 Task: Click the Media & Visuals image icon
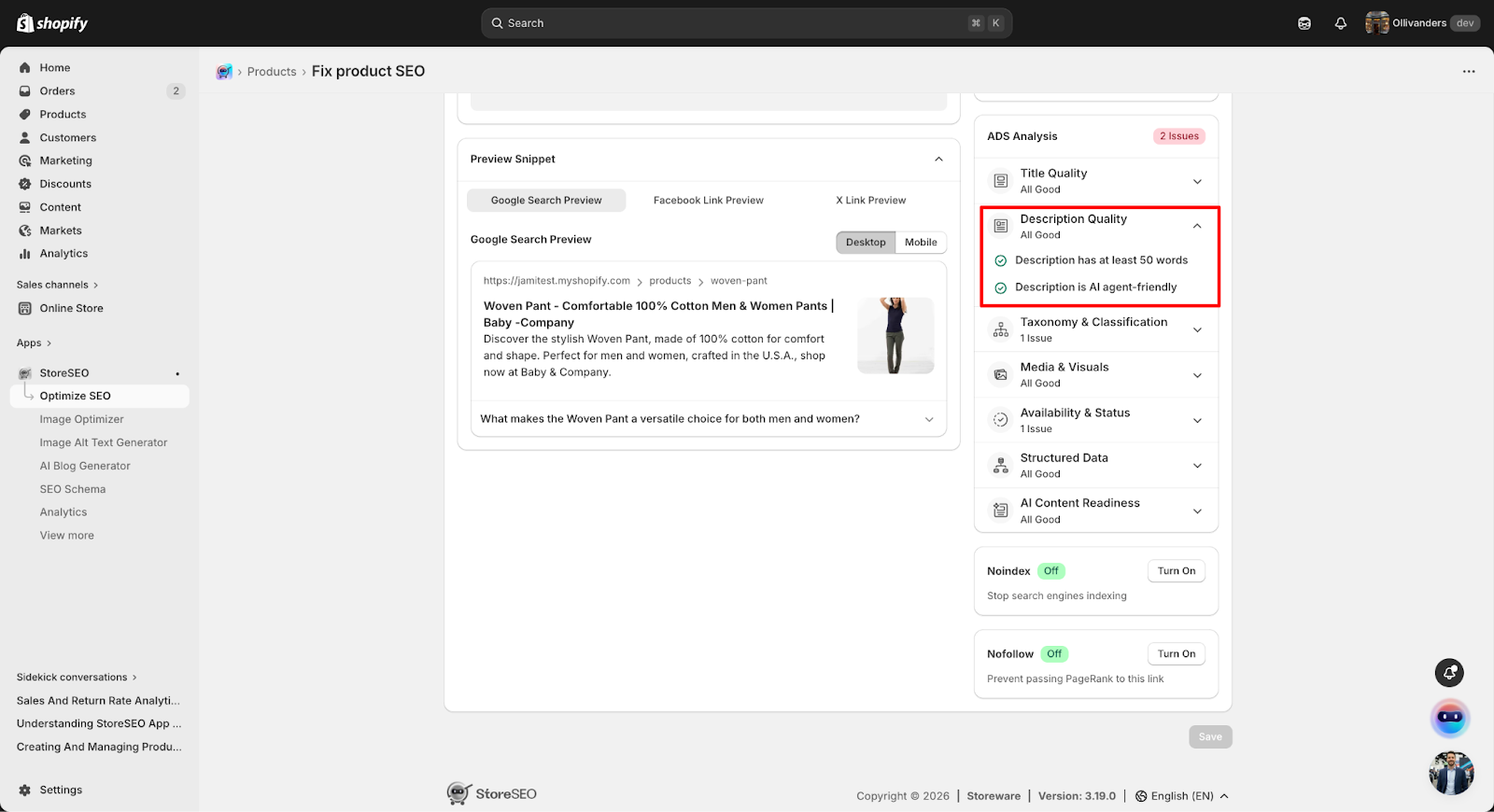(x=1001, y=375)
